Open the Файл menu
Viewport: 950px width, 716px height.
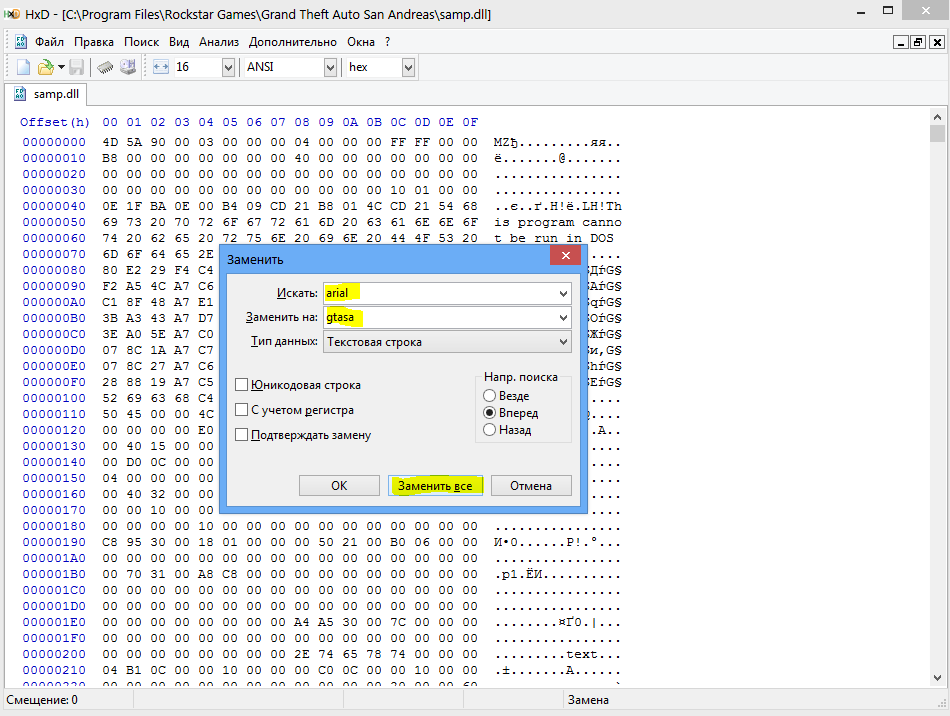tap(49, 42)
